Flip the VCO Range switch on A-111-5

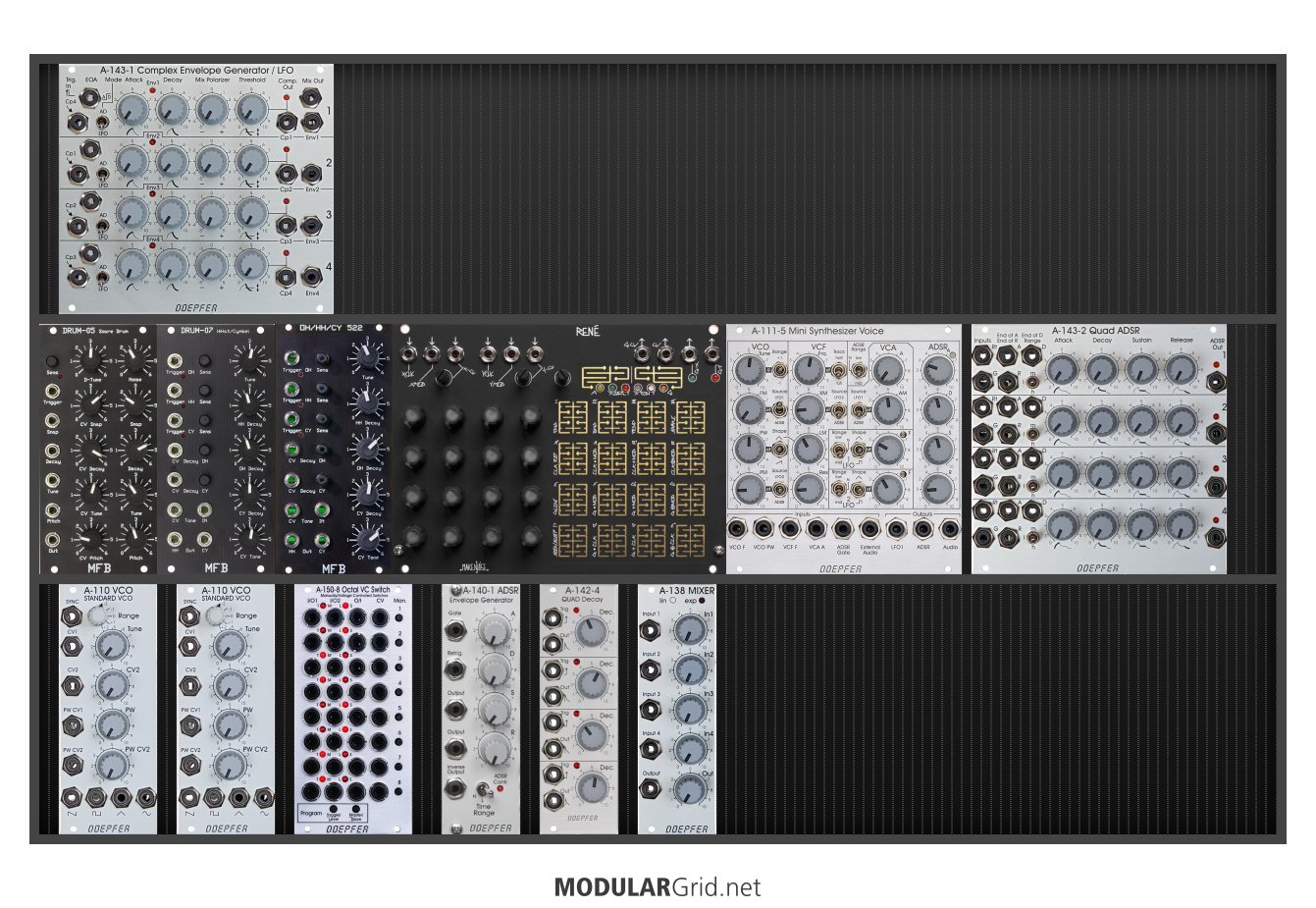click(x=778, y=370)
